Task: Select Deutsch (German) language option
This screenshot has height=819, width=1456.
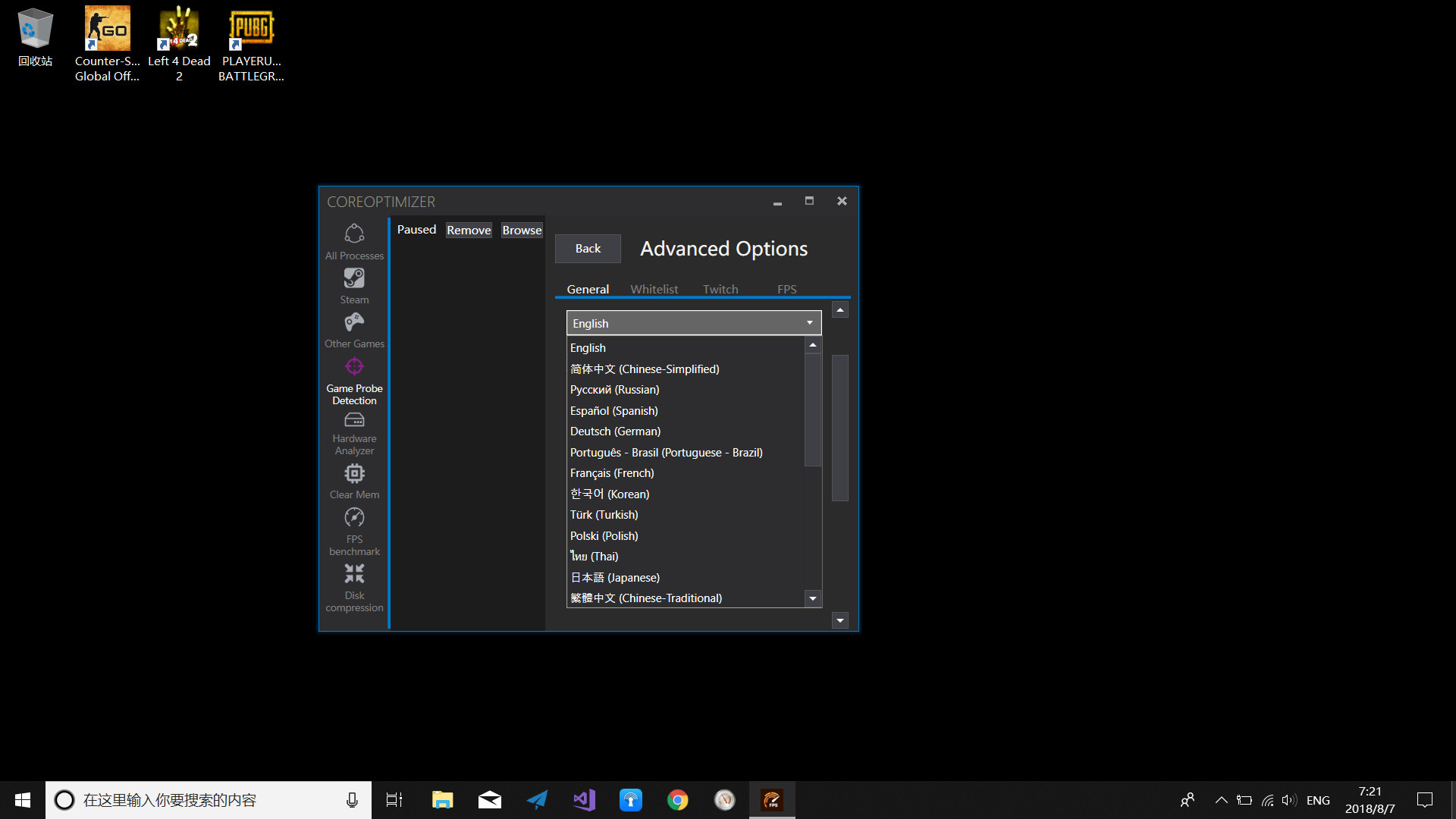Action: pyautogui.click(x=615, y=431)
